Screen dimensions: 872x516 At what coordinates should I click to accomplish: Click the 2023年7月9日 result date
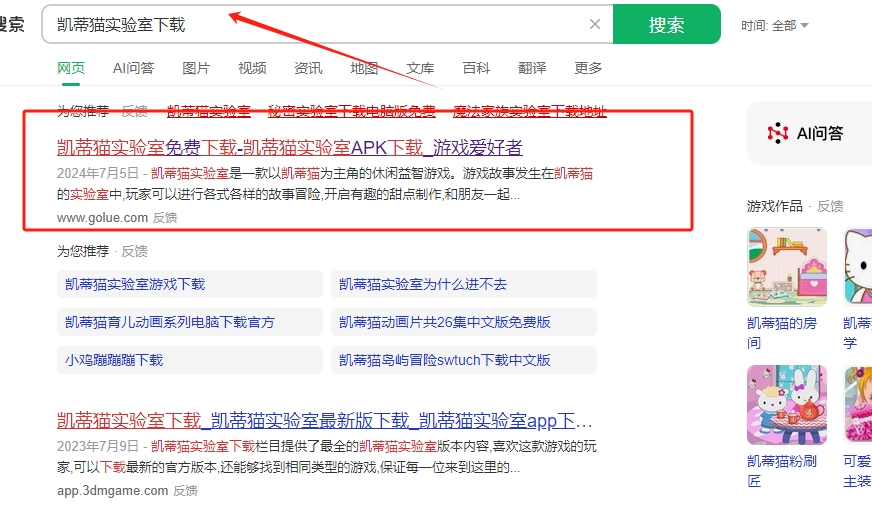coord(97,446)
